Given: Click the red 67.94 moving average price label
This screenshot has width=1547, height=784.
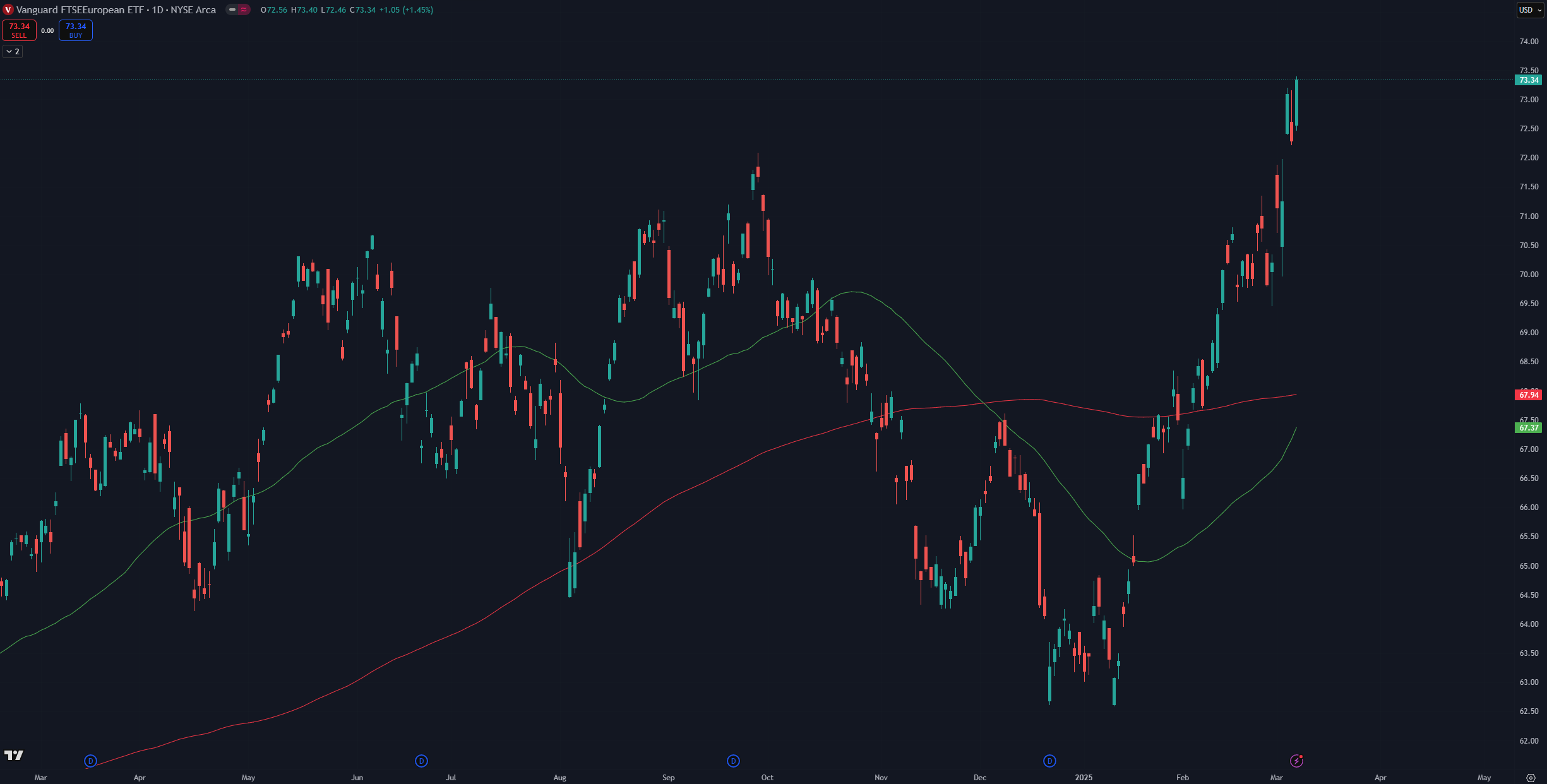Looking at the screenshot, I should (1528, 395).
